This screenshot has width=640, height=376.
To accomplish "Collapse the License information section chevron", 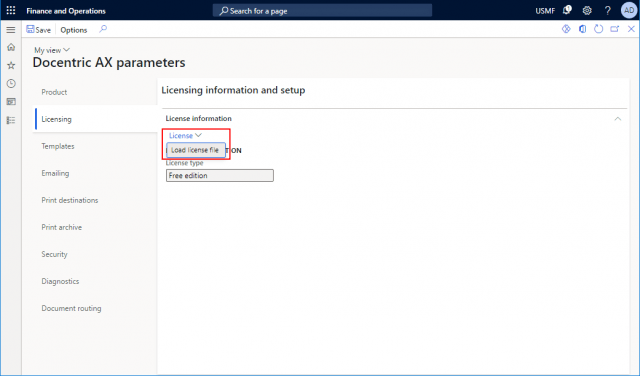I will click(x=618, y=119).
